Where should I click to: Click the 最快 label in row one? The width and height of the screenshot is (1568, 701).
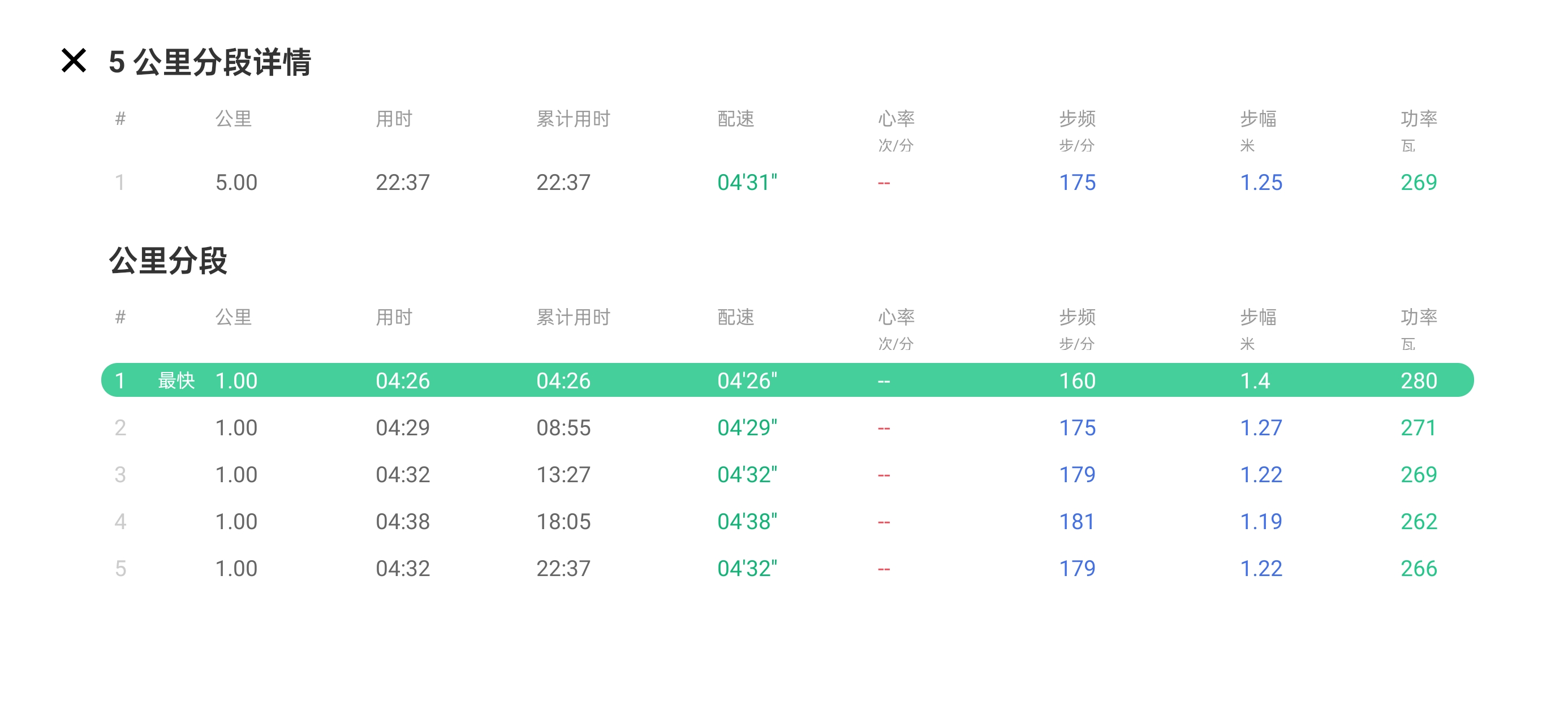pyautogui.click(x=176, y=380)
